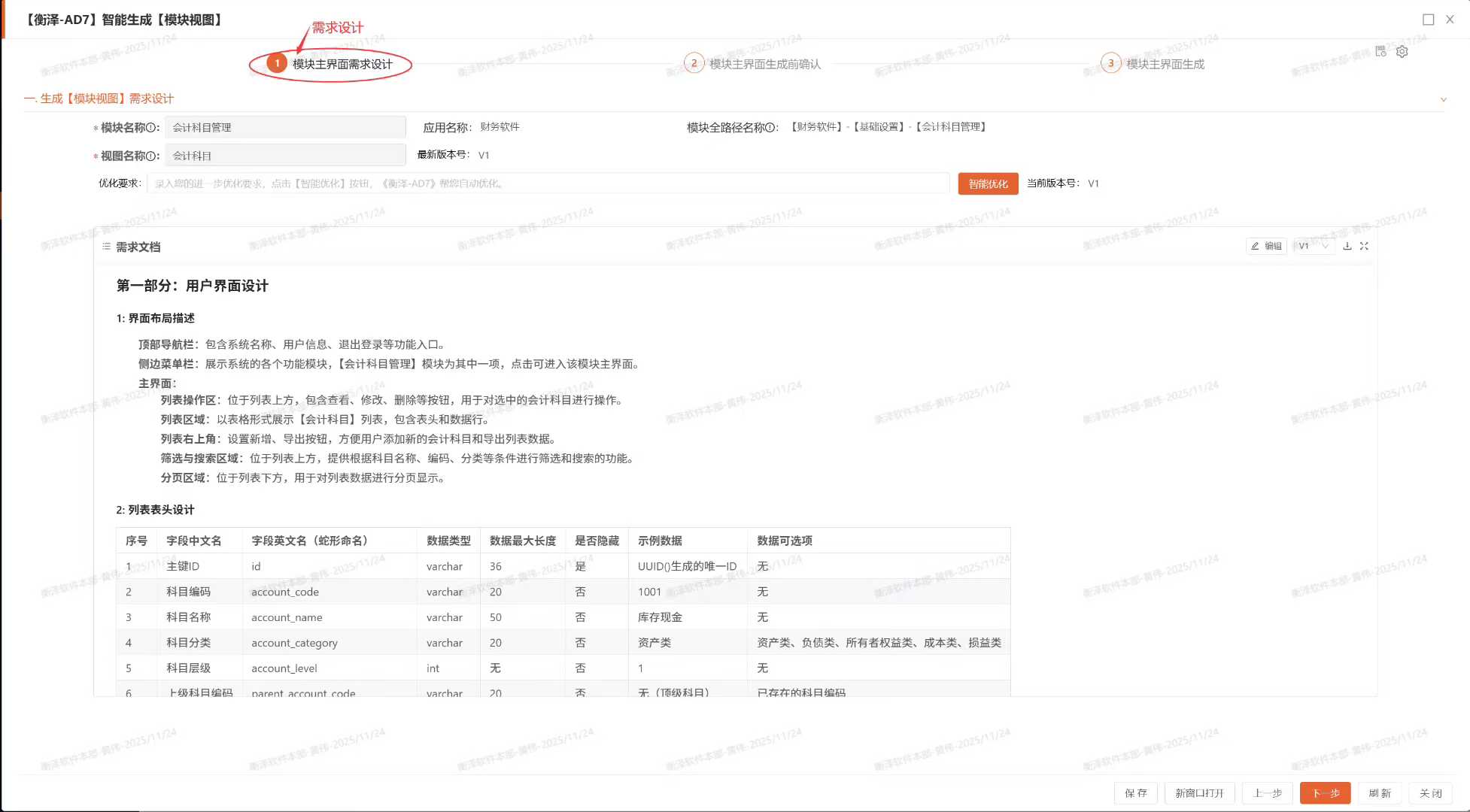1470x812 pixels.
Task: Open the V1 version dropdown
Action: coord(1314,246)
